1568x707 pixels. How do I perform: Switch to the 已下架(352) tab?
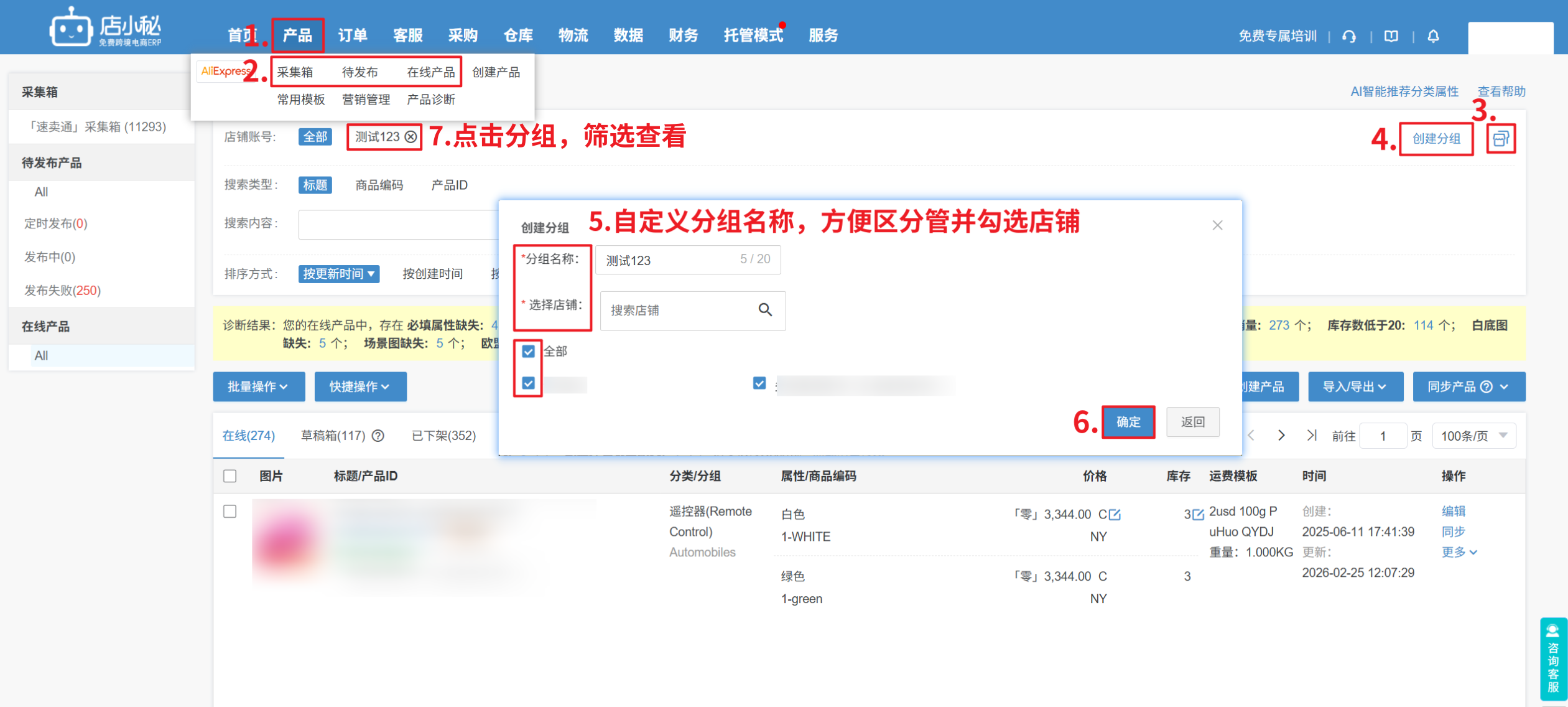click(443, 436)
